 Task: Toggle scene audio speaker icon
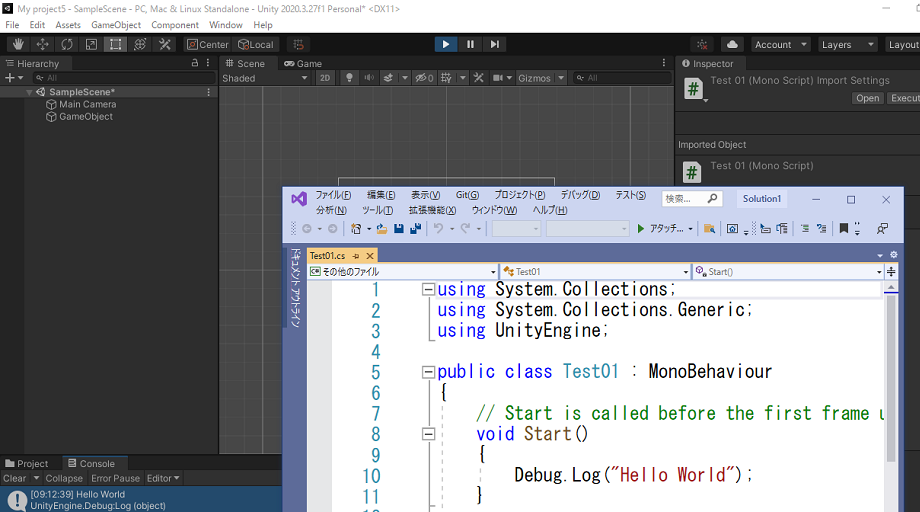point(369,78)
